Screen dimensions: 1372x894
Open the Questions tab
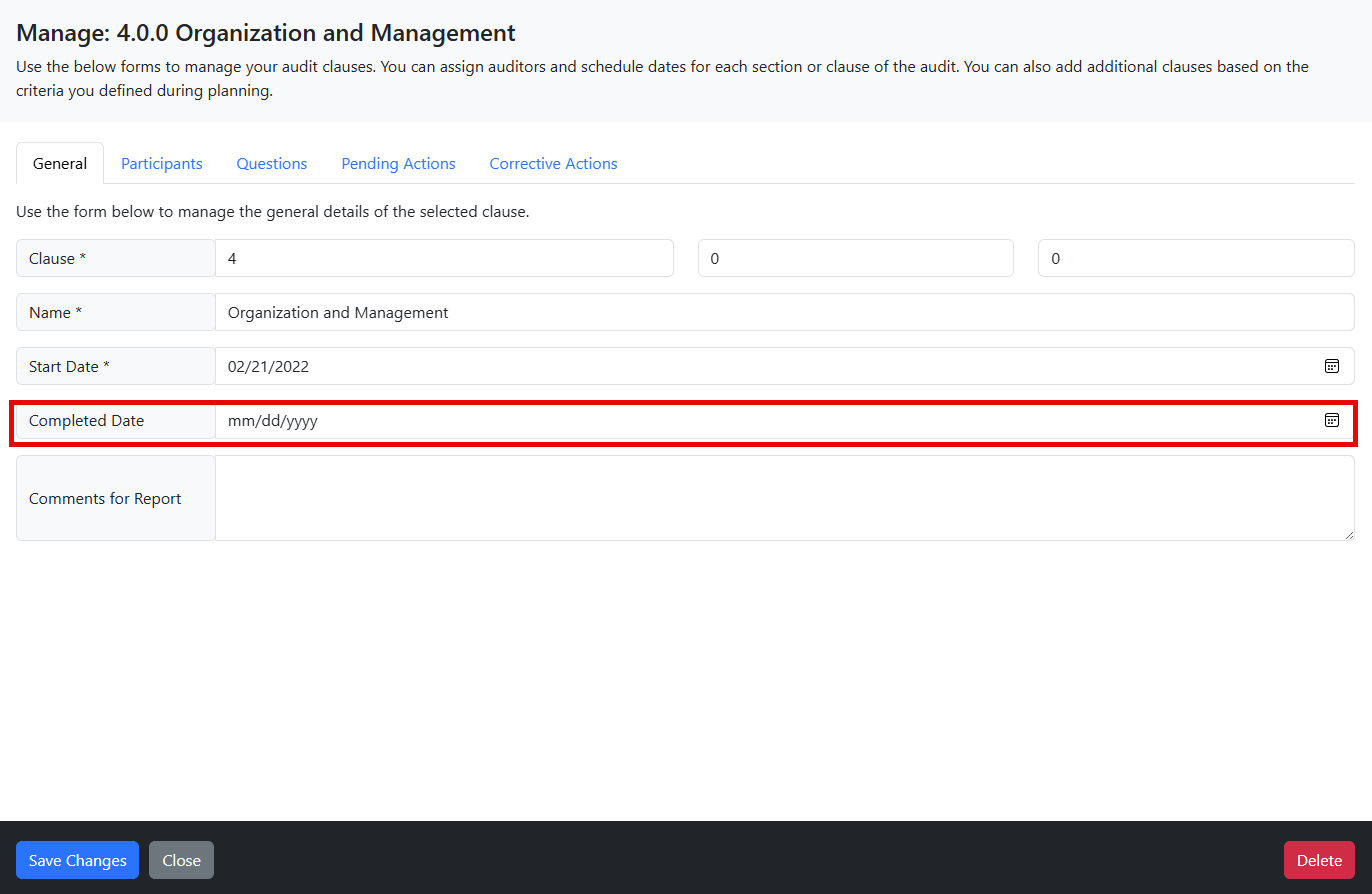272,163
